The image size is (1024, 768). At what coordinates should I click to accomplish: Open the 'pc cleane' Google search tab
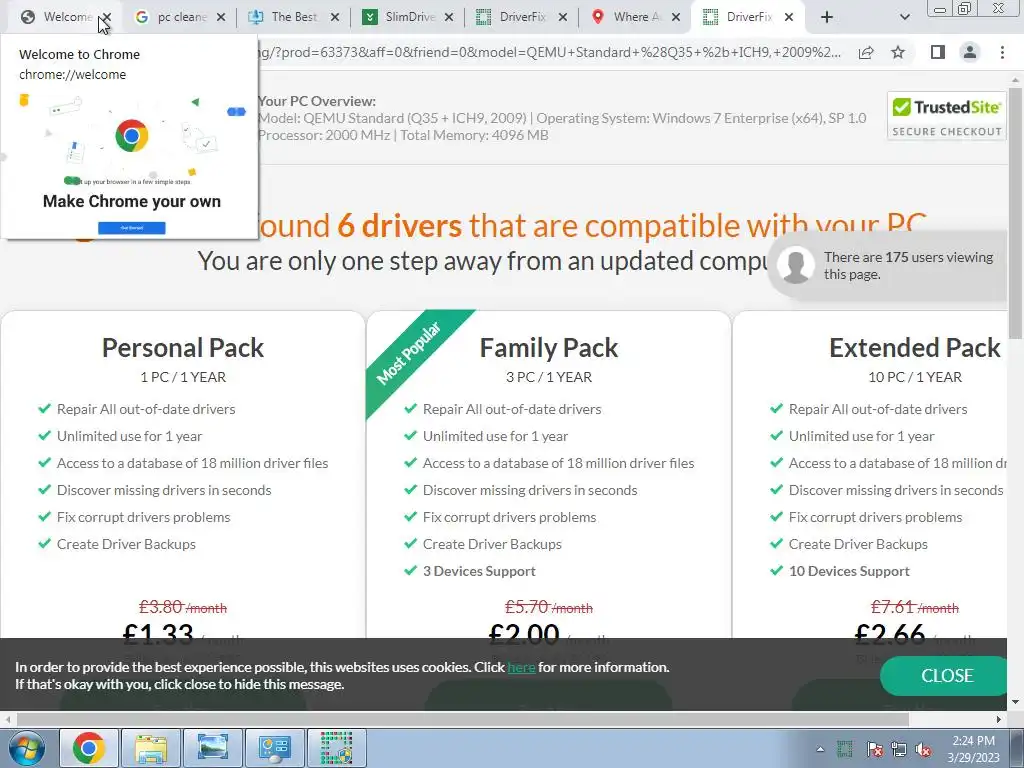pyautogui.click(x=173, y=17)
